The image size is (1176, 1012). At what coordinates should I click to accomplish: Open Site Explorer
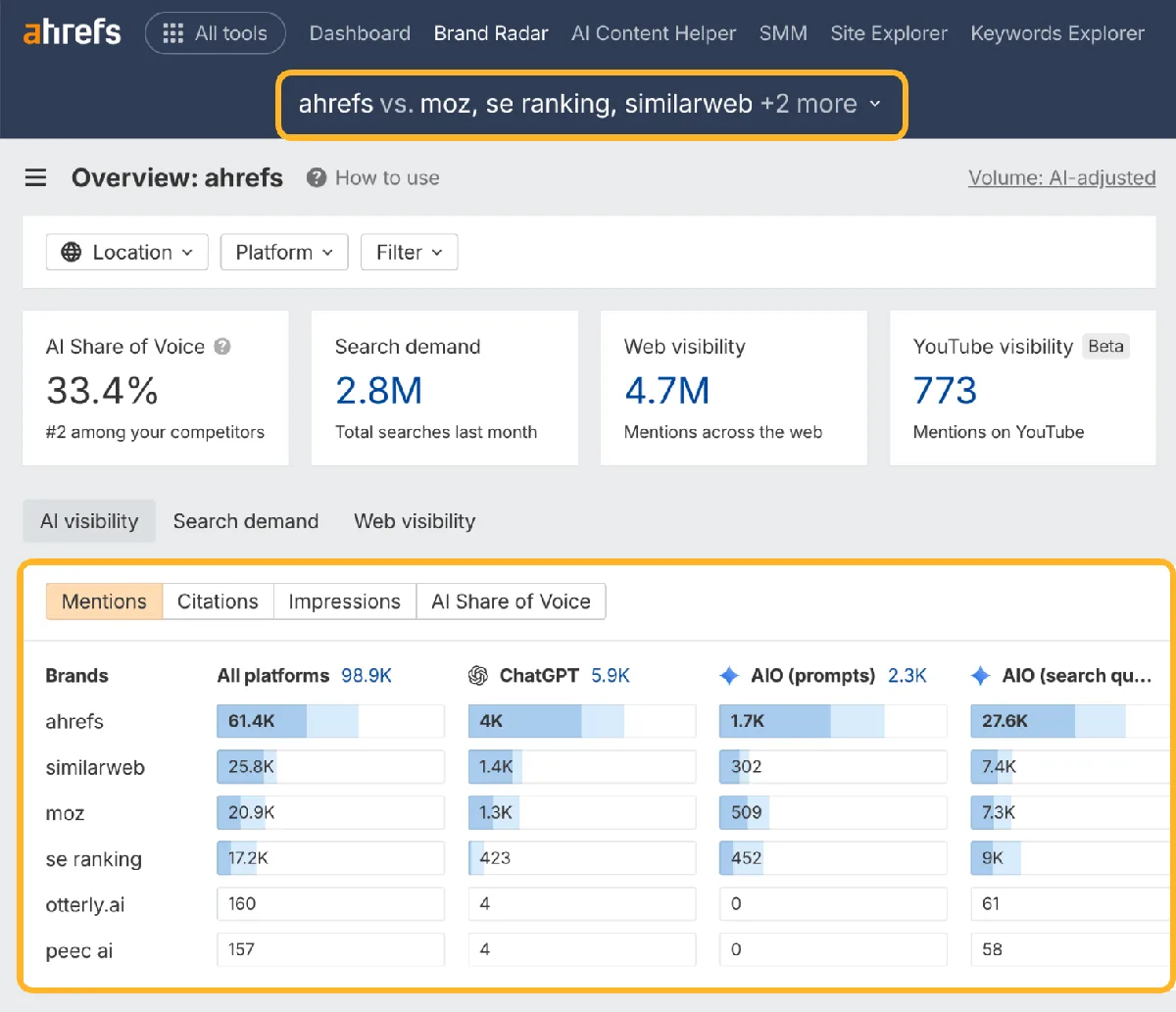(889, 33)
